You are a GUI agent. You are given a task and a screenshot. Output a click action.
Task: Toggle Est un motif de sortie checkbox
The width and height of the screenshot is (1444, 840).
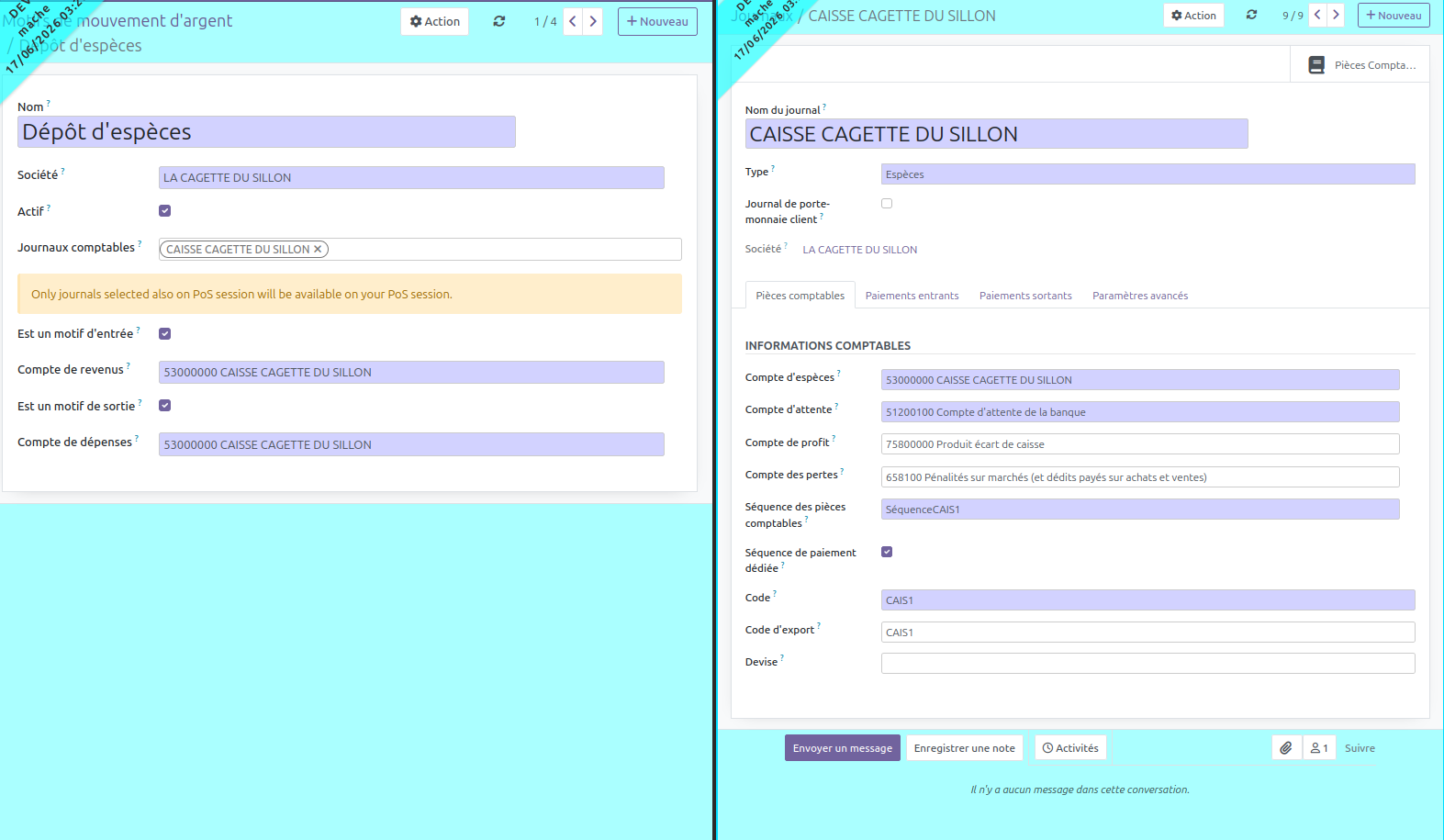[x=165, y=405]
